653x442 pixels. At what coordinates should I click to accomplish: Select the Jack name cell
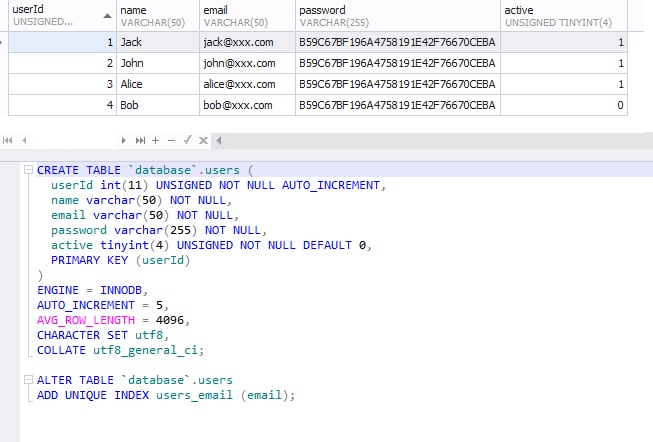point(158,42)
